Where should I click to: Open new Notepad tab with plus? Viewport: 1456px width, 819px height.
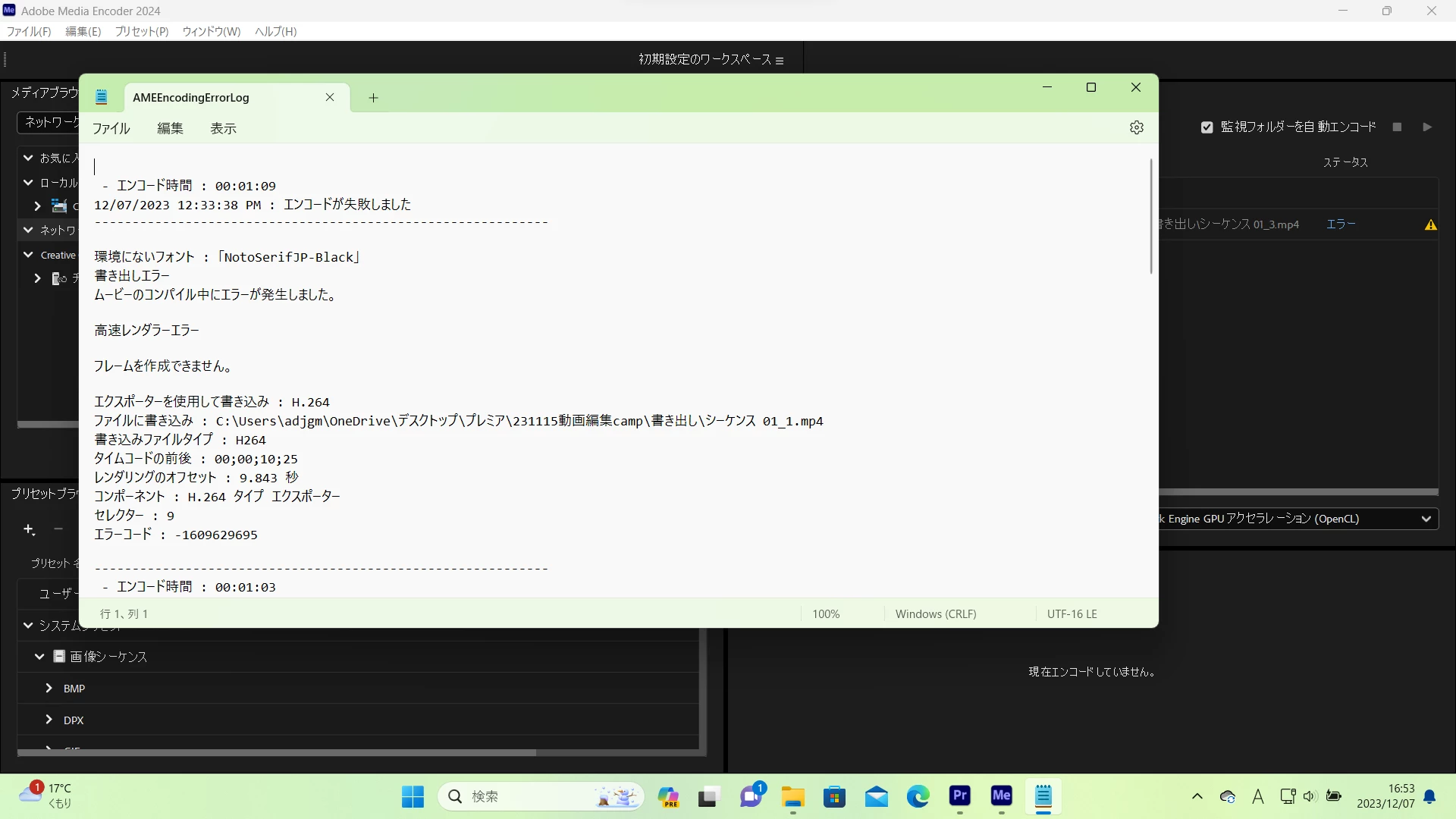tap(373, 98)
